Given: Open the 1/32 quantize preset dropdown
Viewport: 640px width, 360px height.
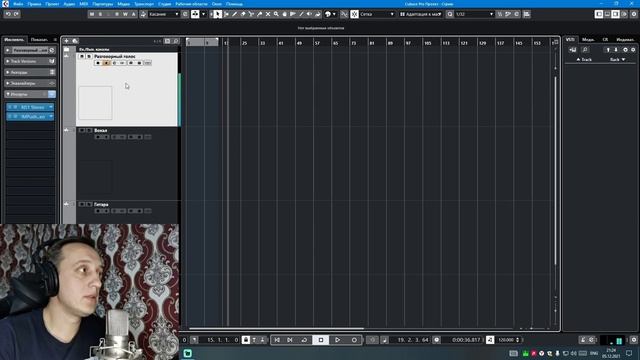Looking at the screenshot, I should point(474,14).
